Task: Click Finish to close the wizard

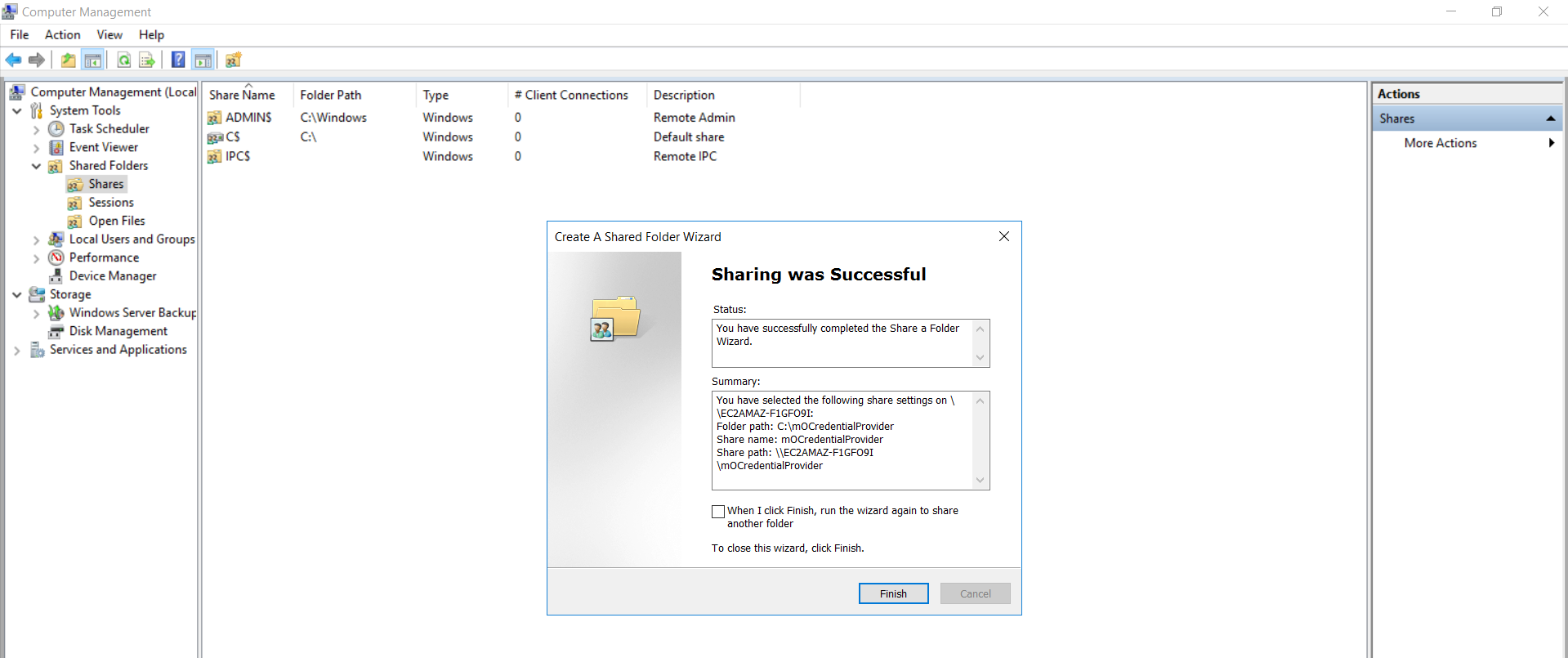Action: (893, 593)
